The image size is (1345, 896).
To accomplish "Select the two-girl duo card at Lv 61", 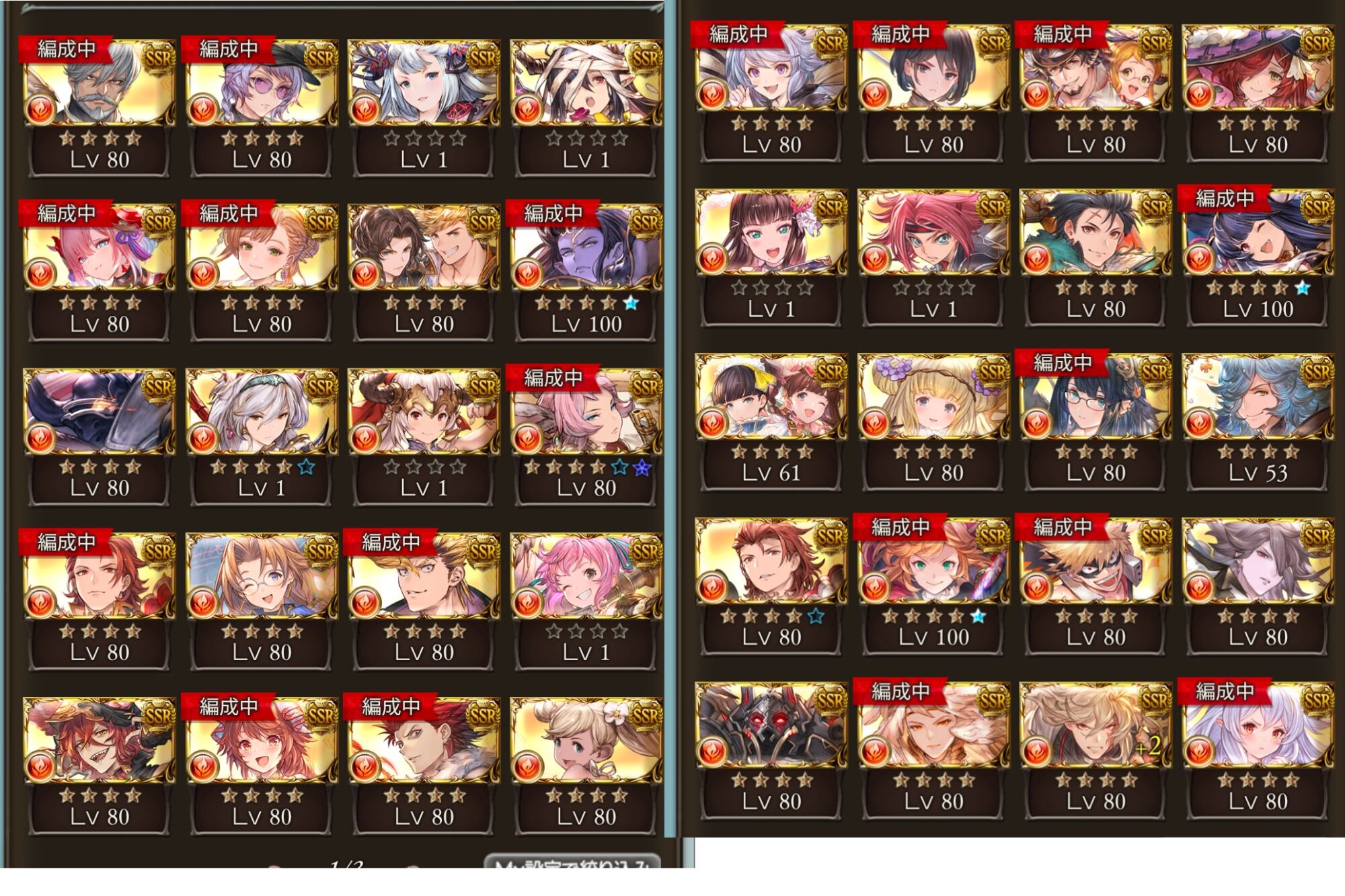I will pos(771,421).
